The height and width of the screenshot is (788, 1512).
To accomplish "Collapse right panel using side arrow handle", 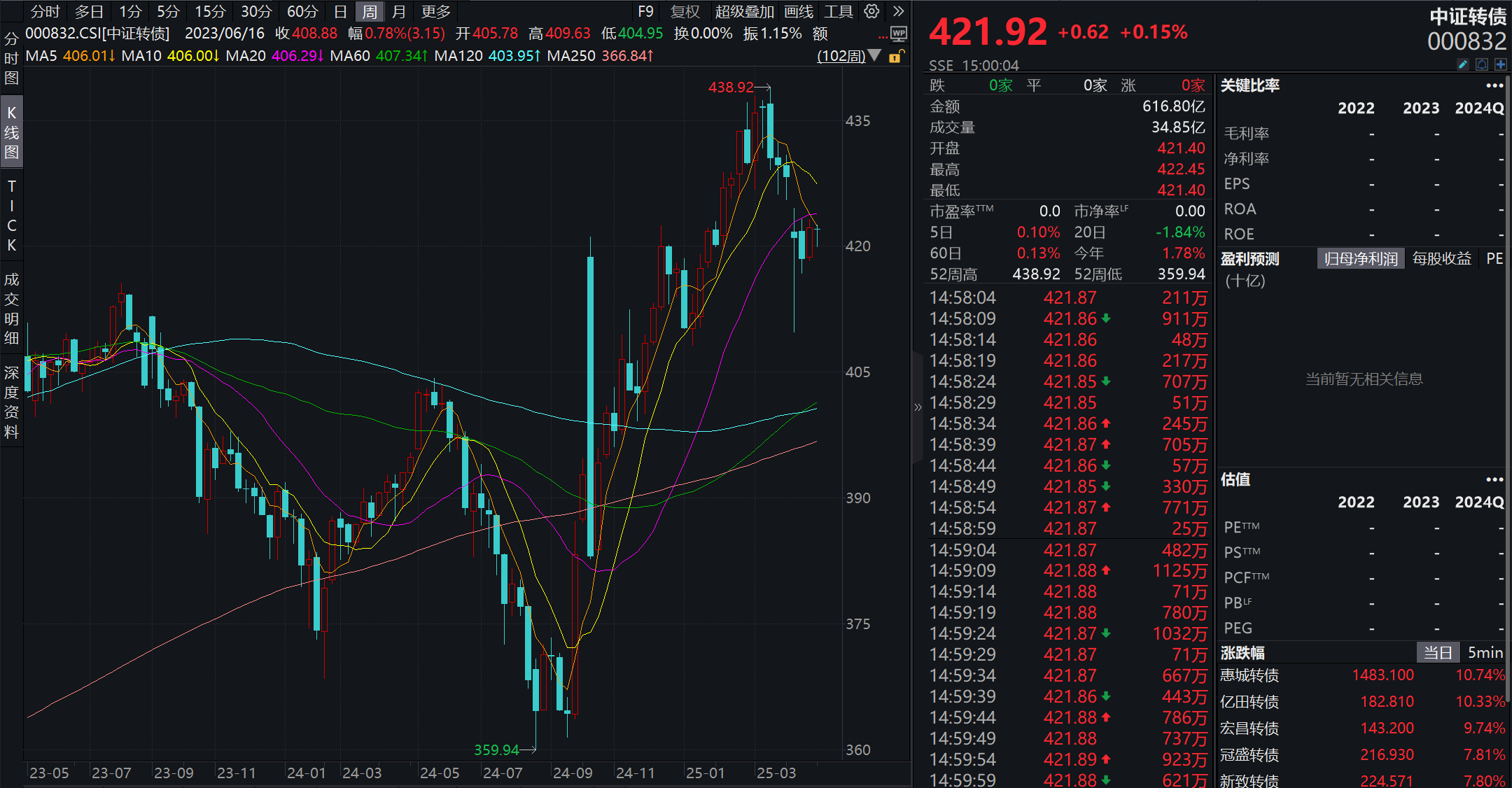I will coord(918,407).
